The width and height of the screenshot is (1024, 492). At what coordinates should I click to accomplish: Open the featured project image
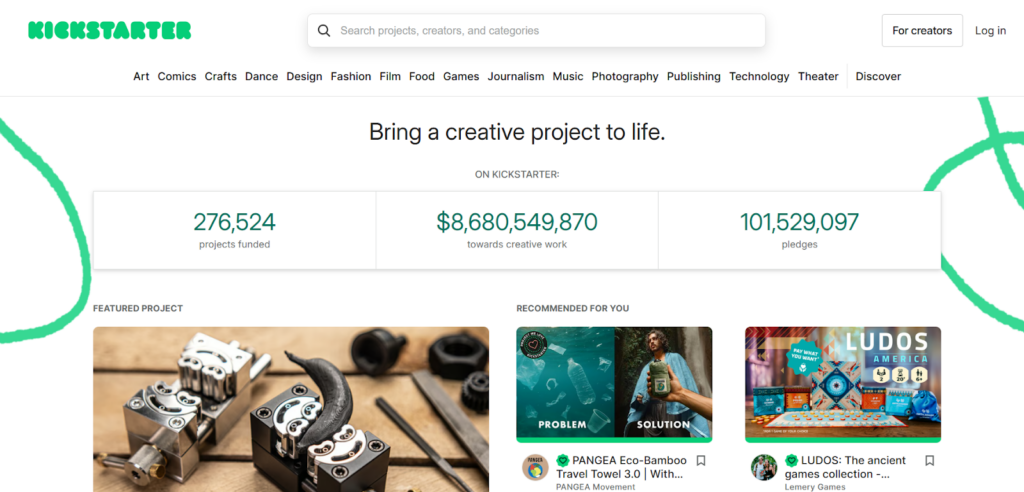tap(291, 409)
